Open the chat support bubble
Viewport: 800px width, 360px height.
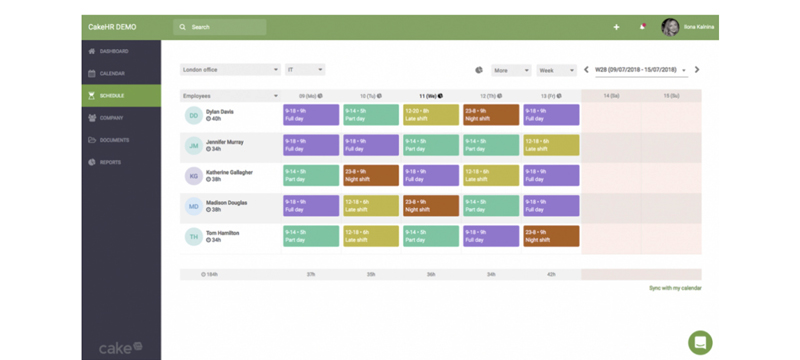click(x=700, y=343)
